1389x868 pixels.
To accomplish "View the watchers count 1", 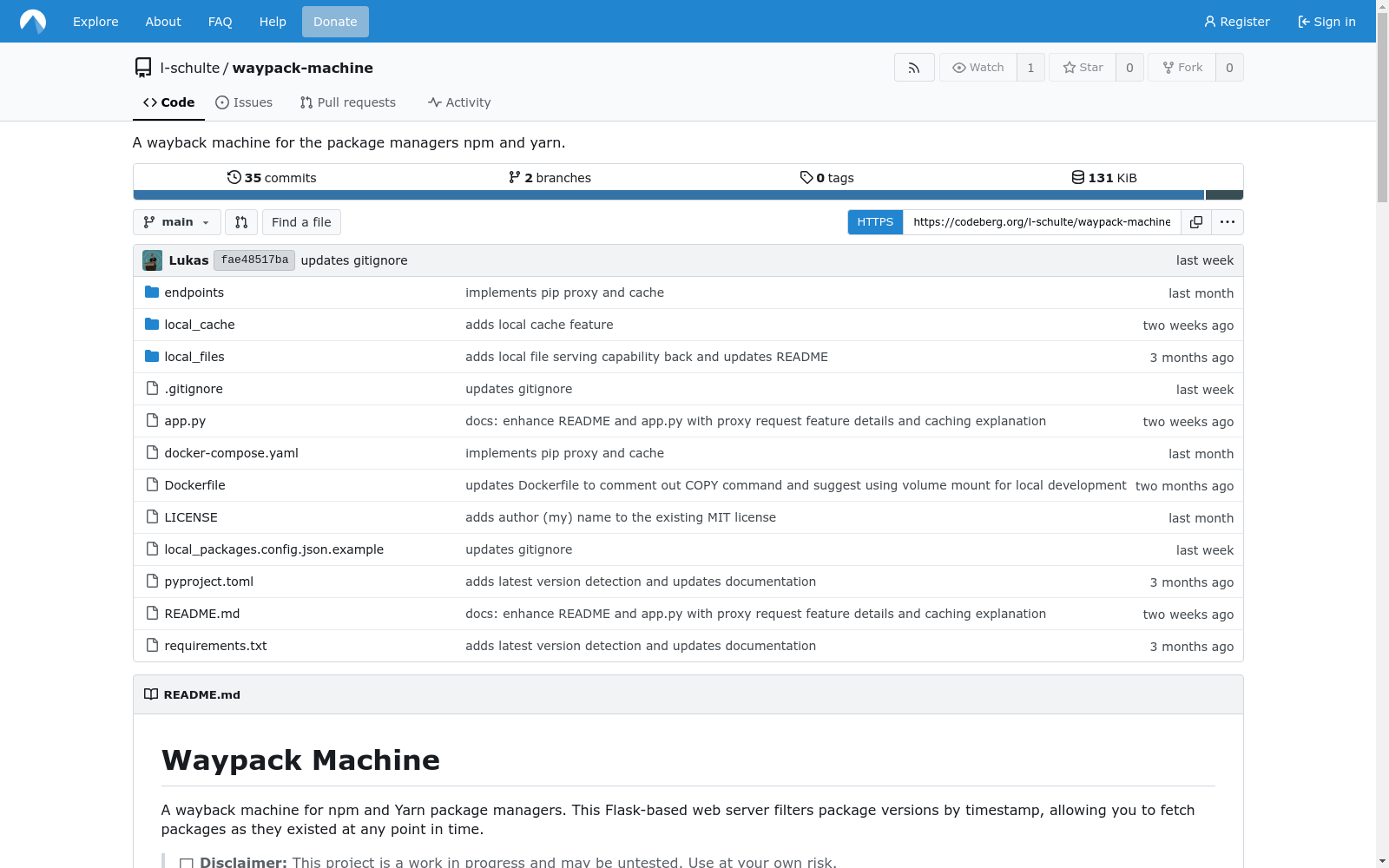I will [x=1030, y=68].
